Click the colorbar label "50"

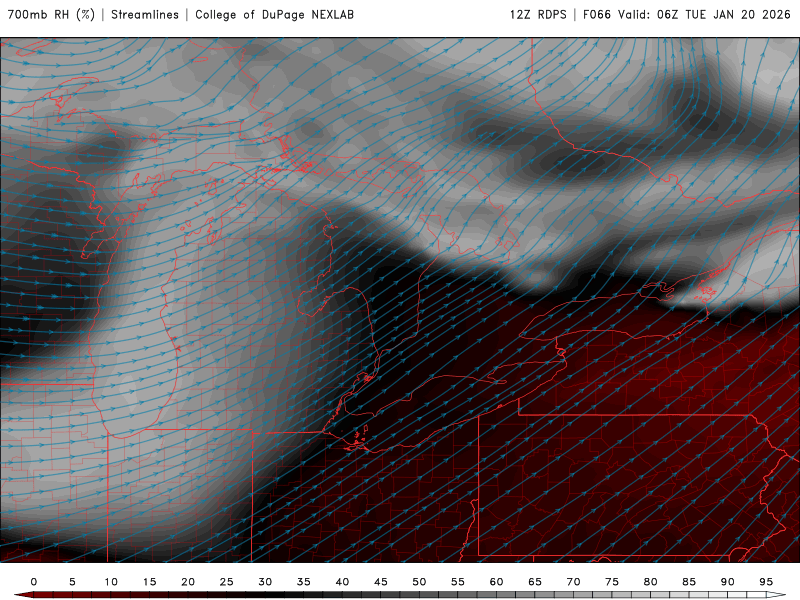click(x=419, y=582)
